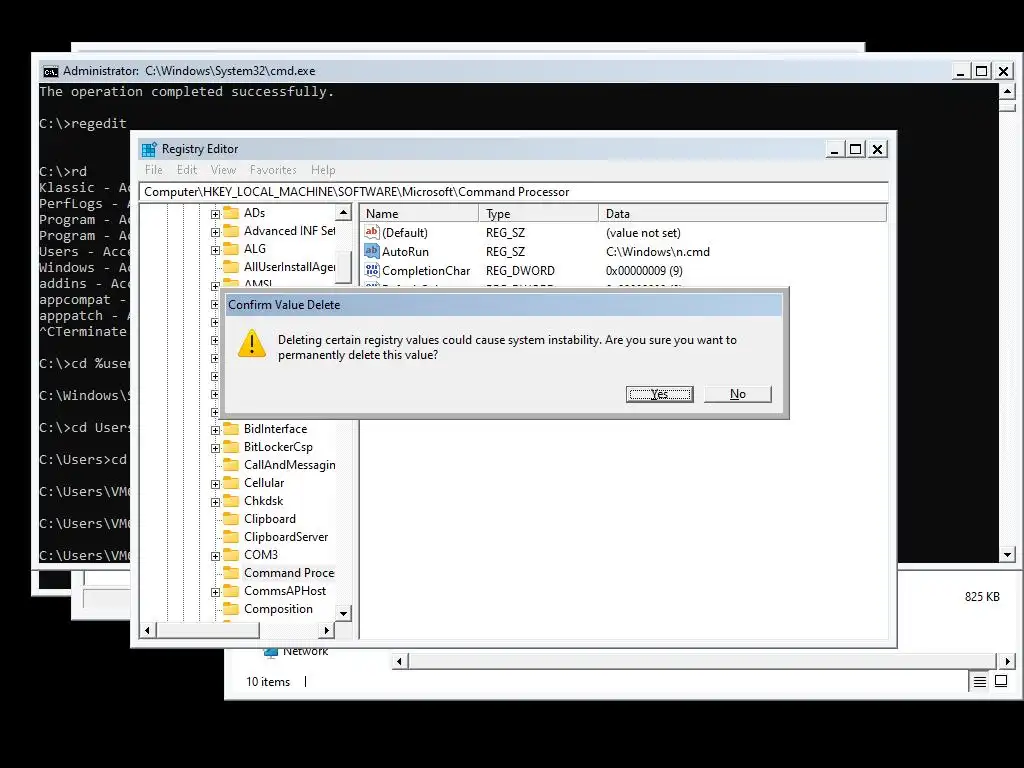Click Explorer horizontal scrollbar left arrow
This screenshot has height=768, width=1024.
coord(400,662)
